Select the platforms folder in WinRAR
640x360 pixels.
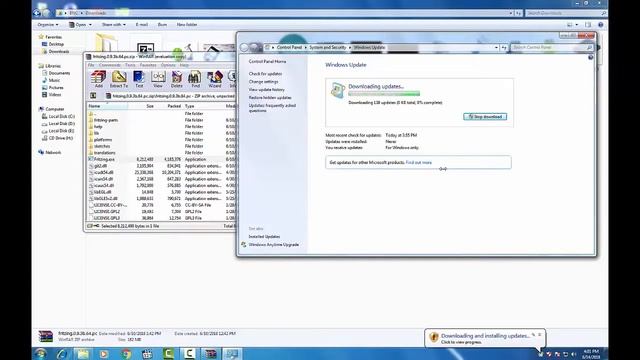pos(102,140)
